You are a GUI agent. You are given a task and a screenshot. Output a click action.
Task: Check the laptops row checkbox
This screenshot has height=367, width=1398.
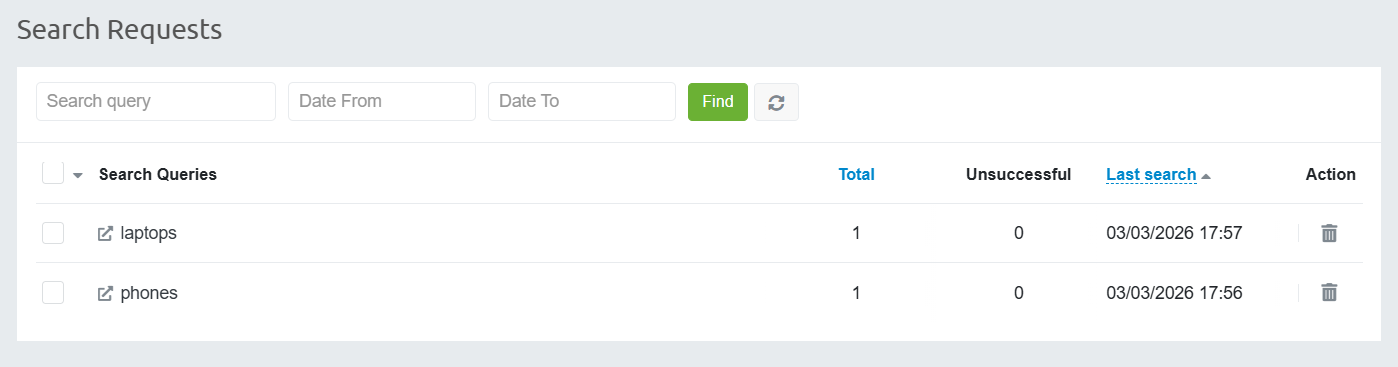pos(53,233)
